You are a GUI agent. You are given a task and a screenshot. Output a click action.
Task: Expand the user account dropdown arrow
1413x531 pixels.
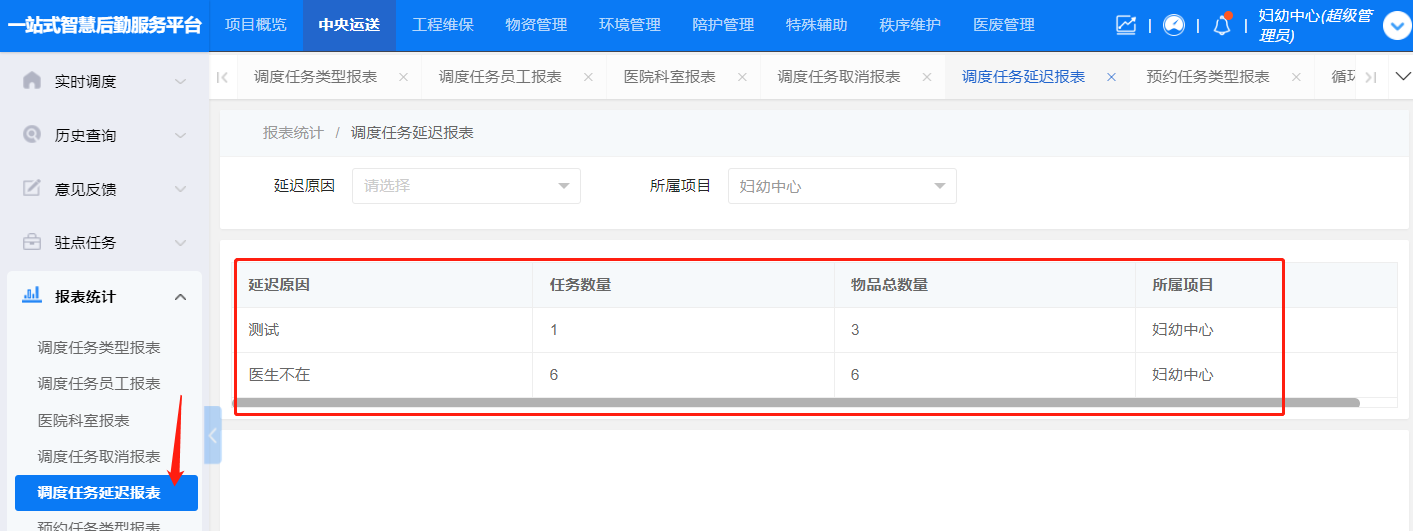pyautogui.click(x=1396, y=26)
